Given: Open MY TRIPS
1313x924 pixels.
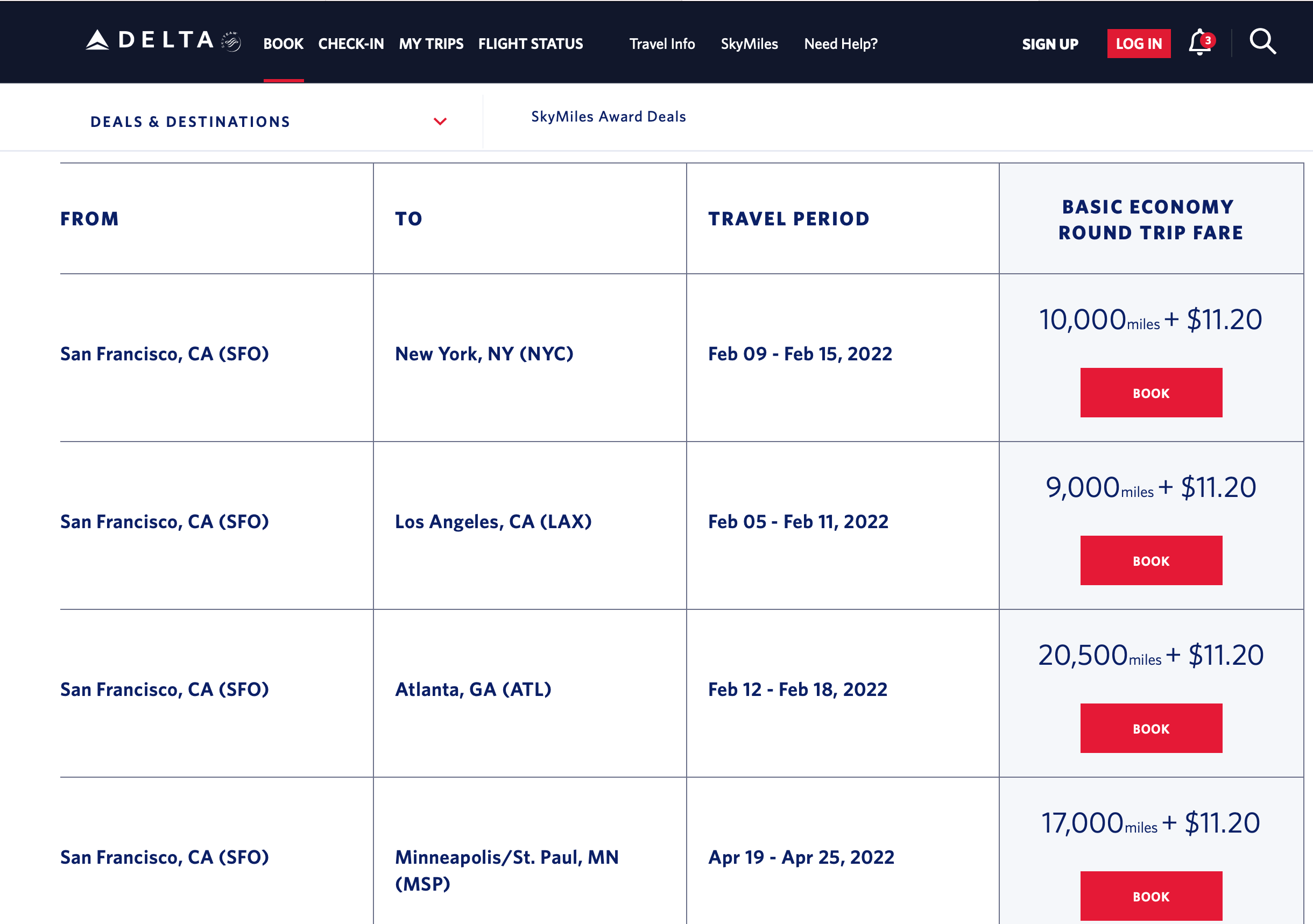Looking at the screenshot, I should click(431, 44).
